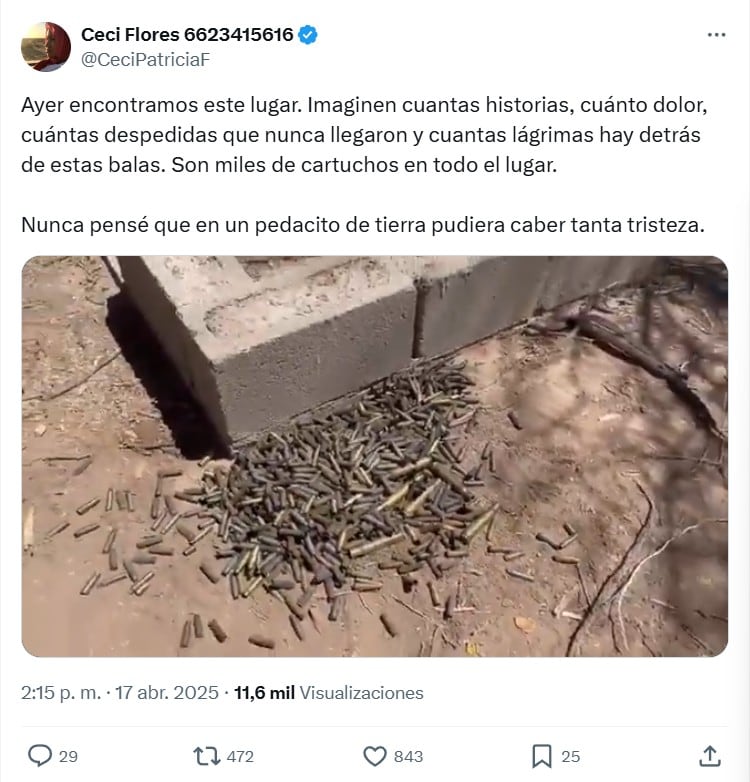Open the @CeciPatriciaF handle link
Viewport: 750px width, 782px height.
click(146, 60)
